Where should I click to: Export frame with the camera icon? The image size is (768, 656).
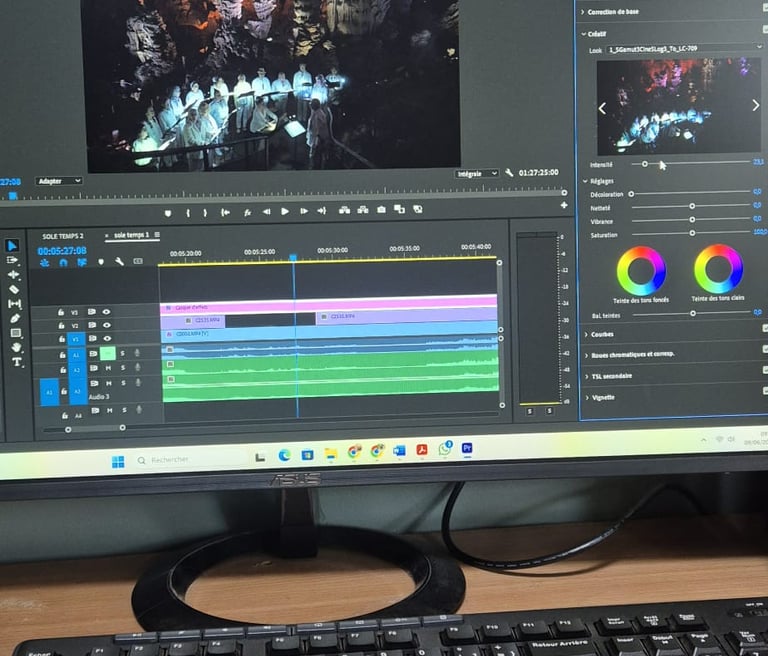pyautogui.click(x=381, y=209)
